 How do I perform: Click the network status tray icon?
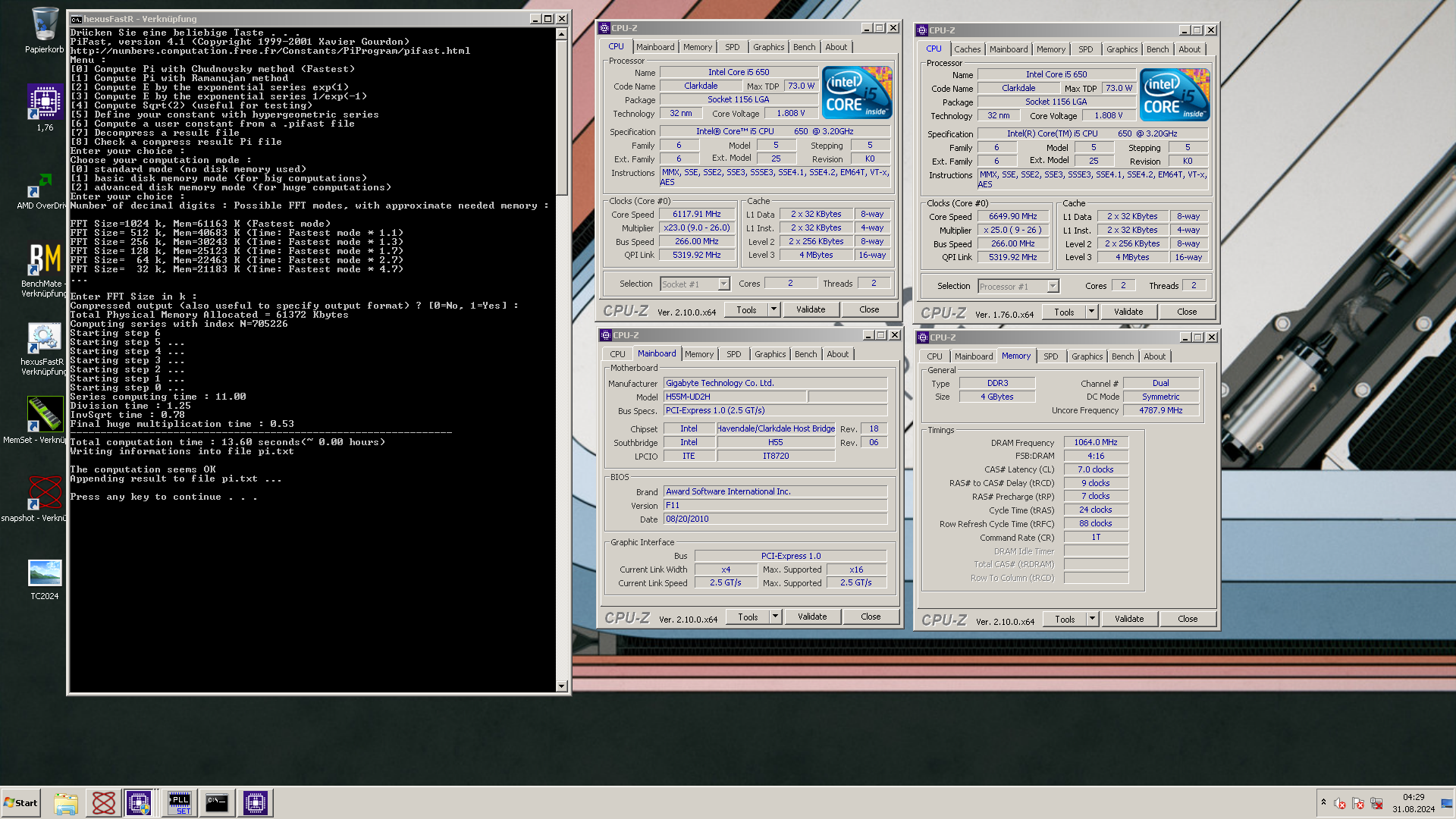(1377, 803)
